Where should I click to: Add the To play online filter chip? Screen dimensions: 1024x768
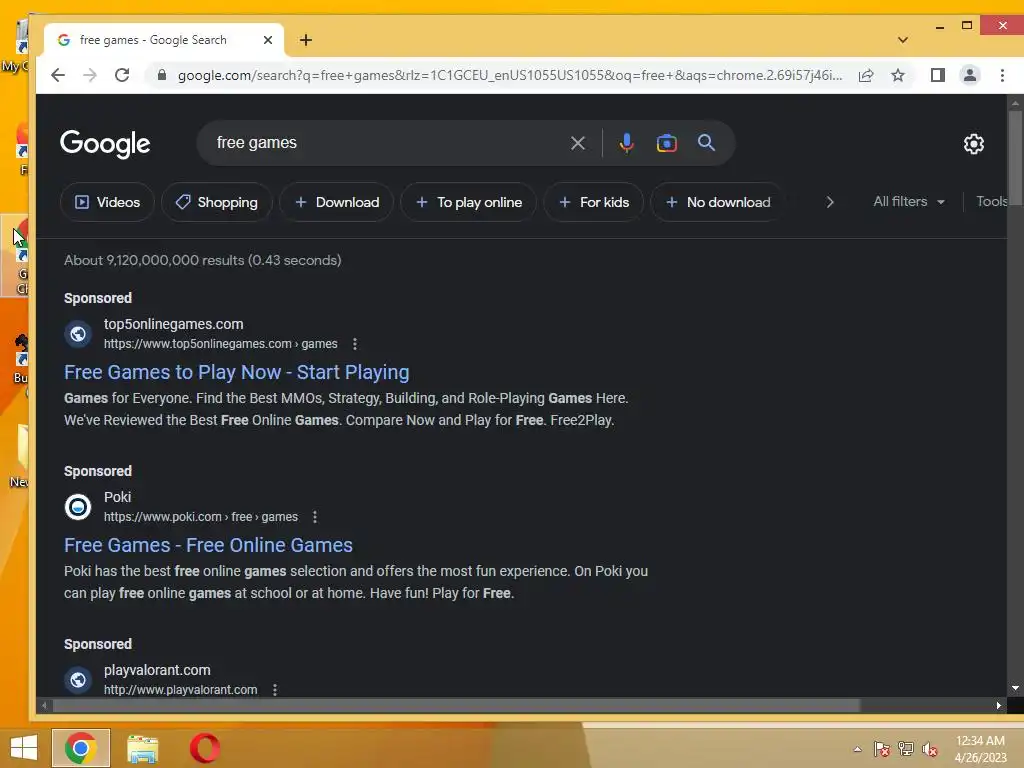469,202
